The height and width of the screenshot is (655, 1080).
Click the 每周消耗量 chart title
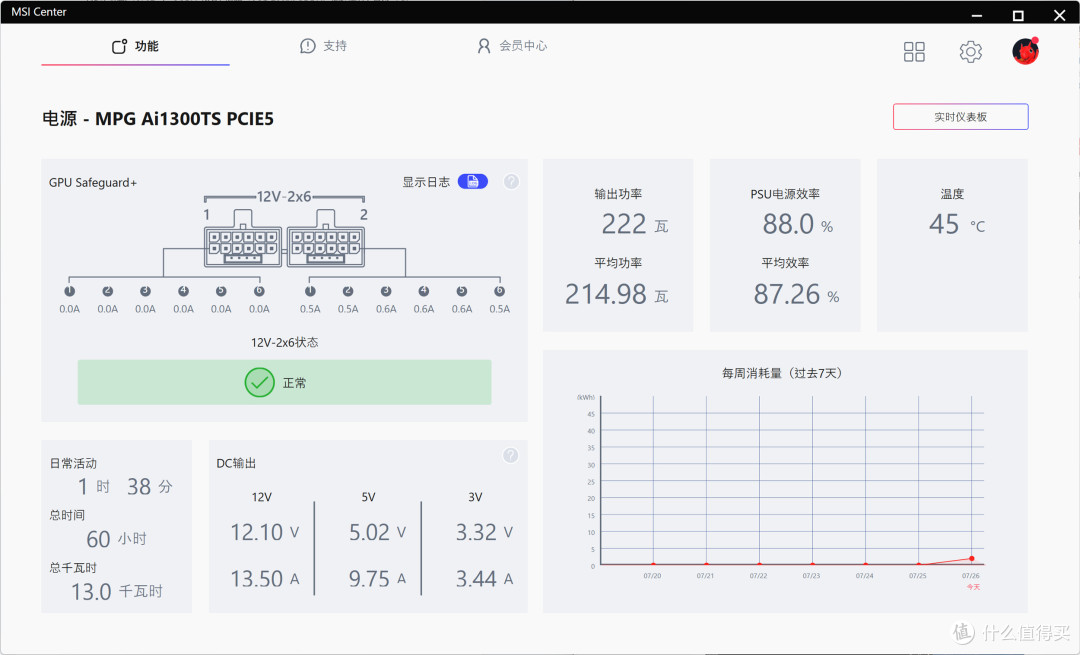pyautogui.click(x=782, y=373)
